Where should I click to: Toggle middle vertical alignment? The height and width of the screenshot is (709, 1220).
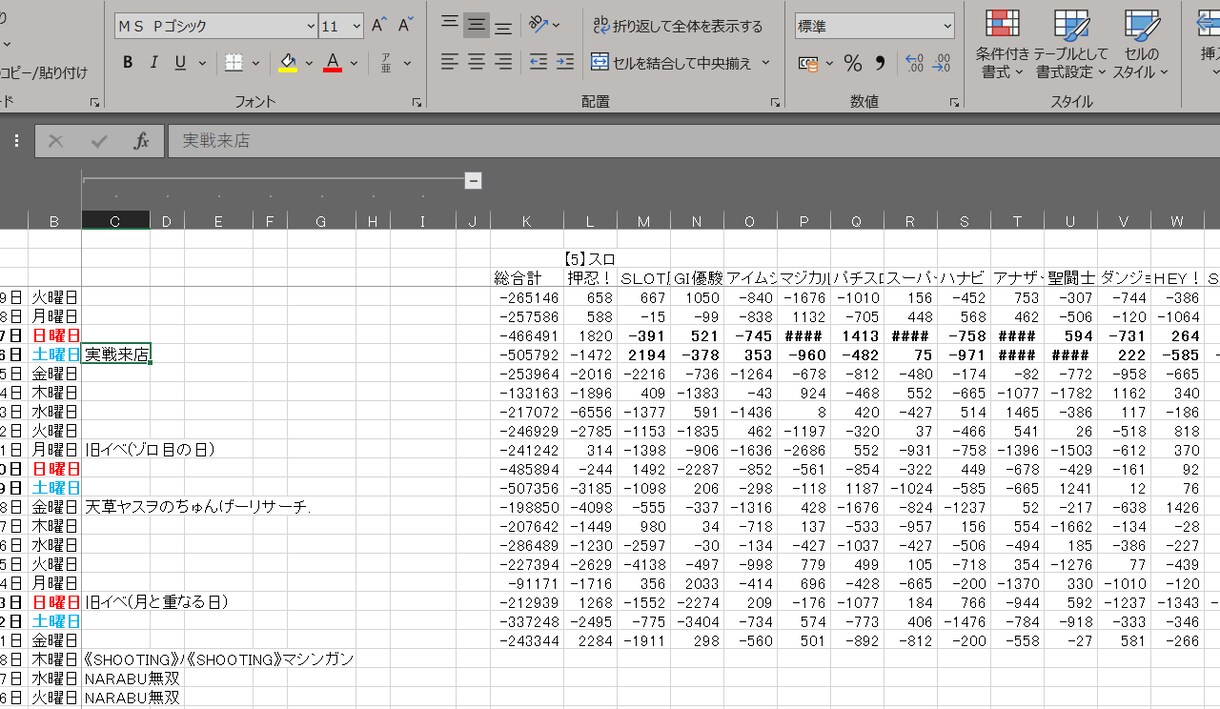point(477,25)
